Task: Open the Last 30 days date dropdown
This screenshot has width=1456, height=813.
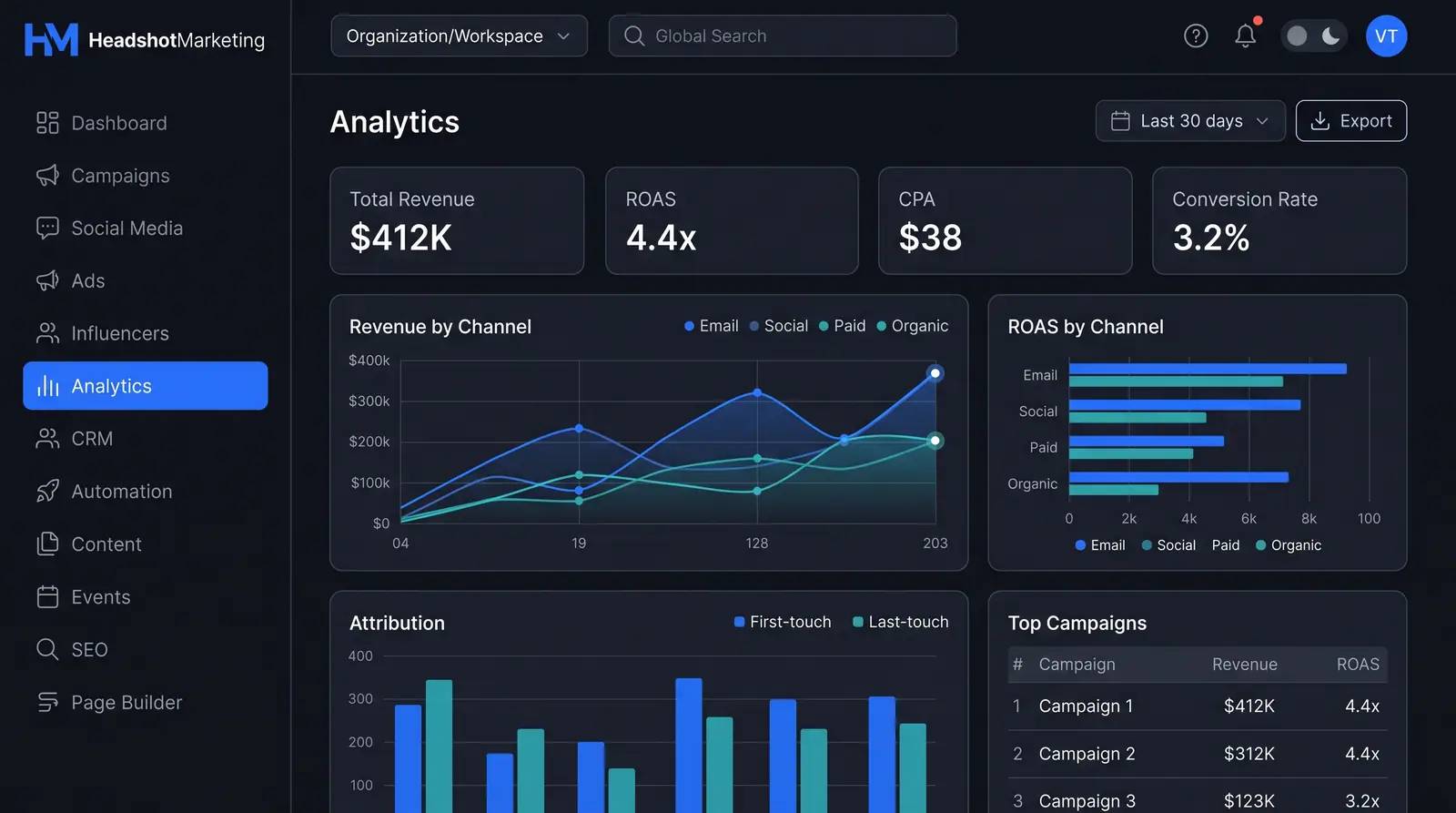Action: pos(1190,121)
